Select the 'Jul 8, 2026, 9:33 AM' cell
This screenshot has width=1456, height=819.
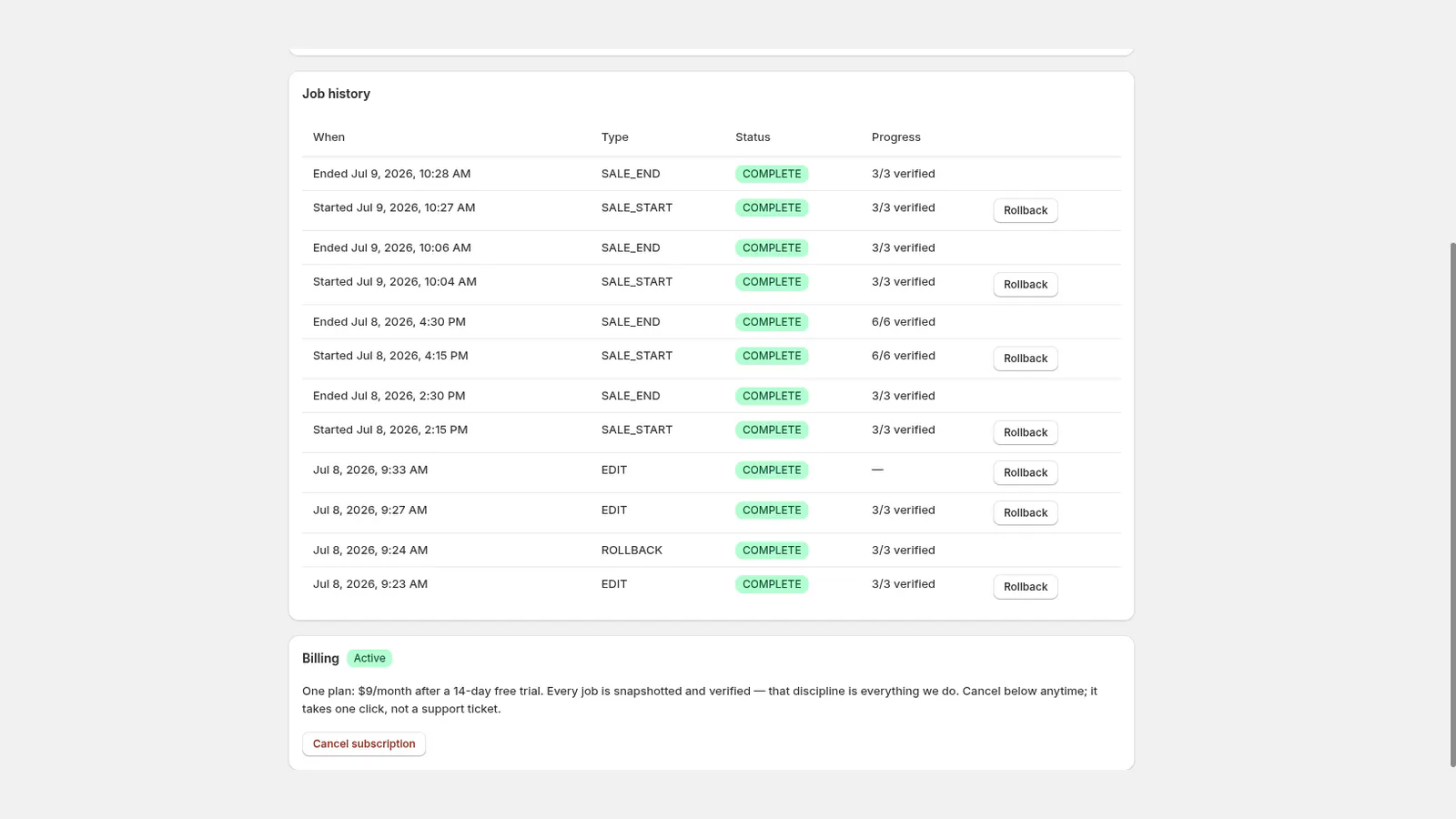446,473
